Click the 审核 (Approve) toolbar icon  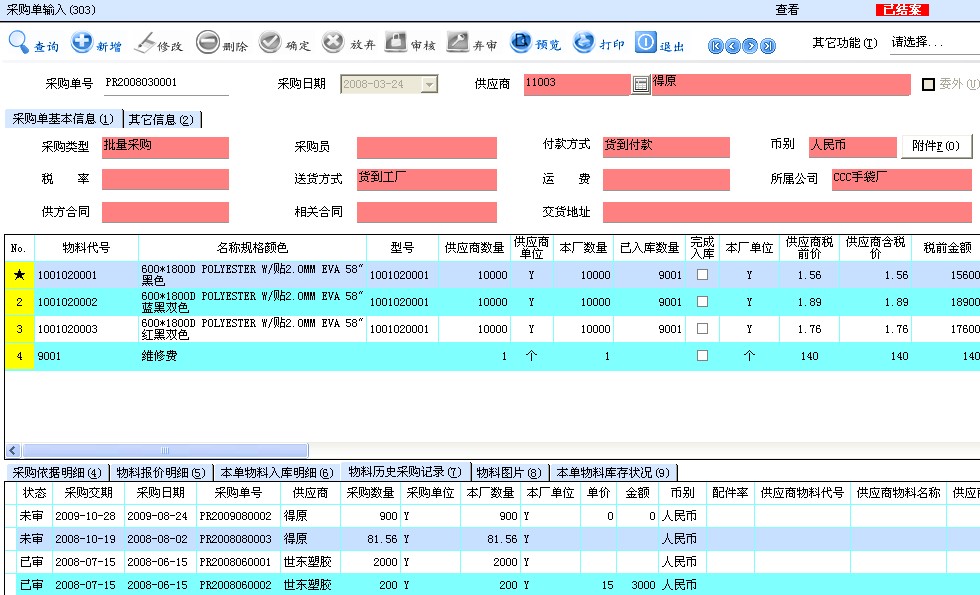pos(395,43)
